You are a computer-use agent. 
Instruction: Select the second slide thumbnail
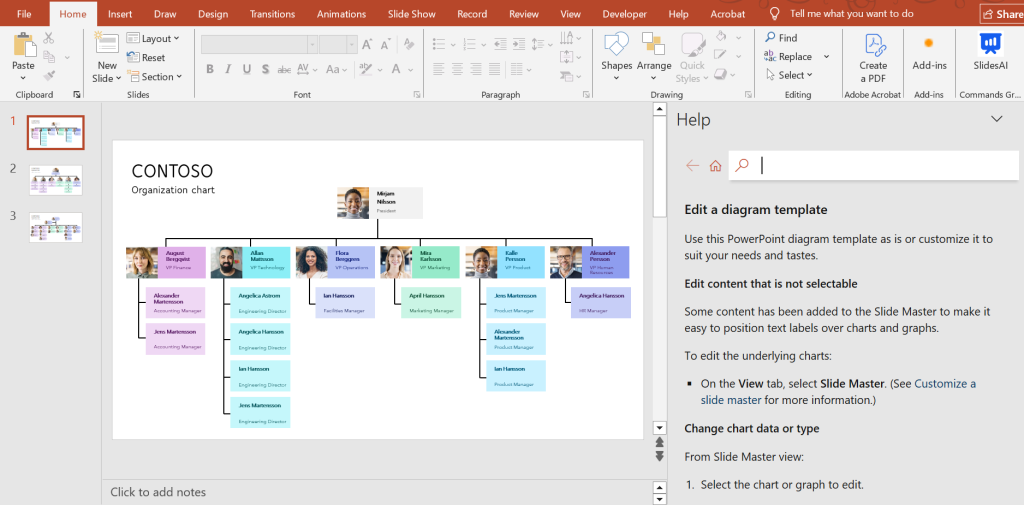(56, 180)
